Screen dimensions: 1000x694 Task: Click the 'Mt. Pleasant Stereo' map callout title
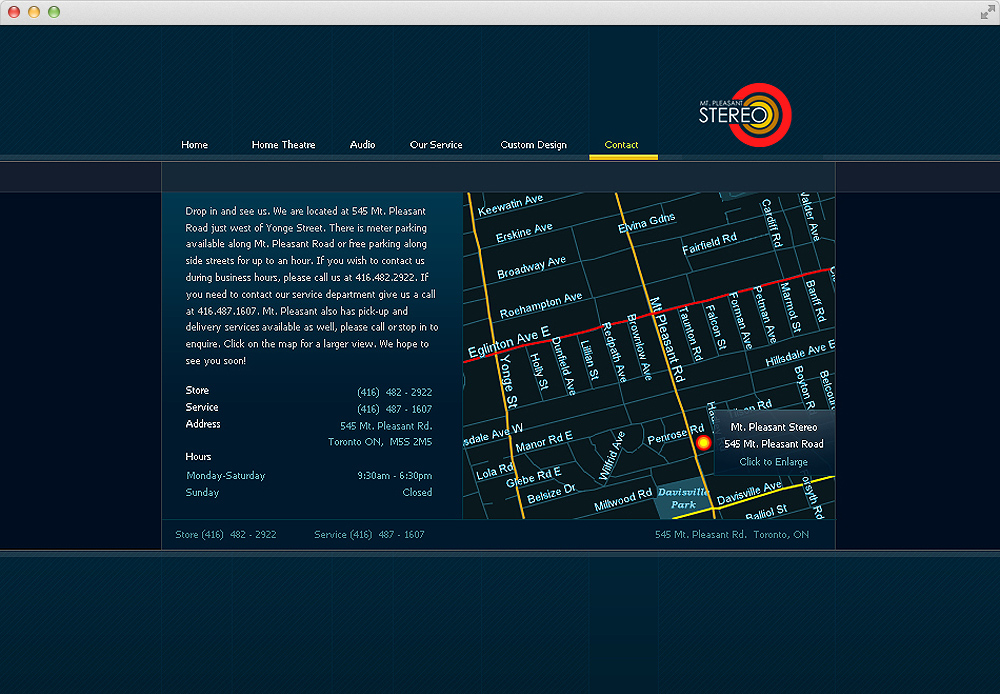(x=774, y=427)
